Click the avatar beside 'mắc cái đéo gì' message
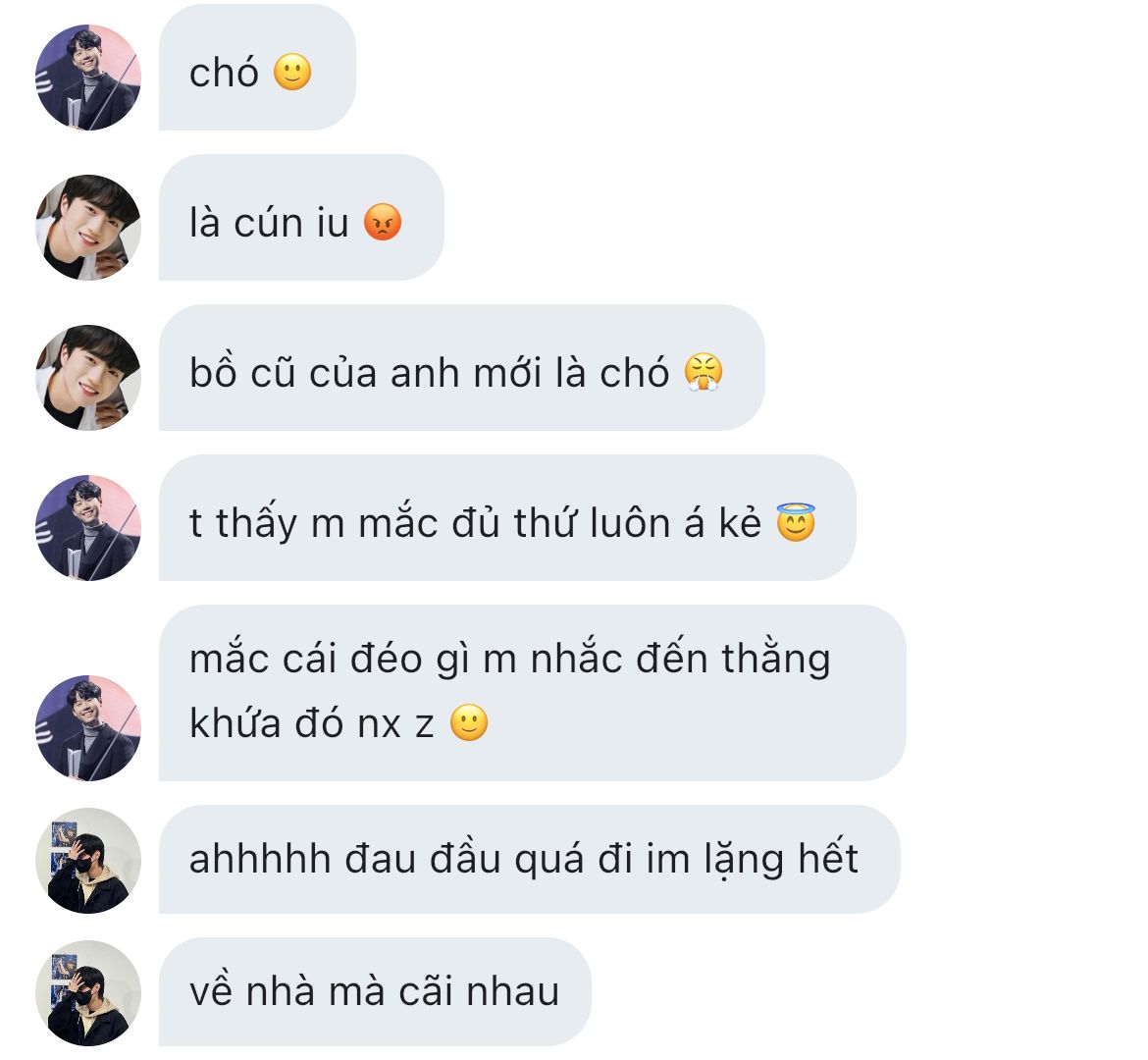 pyautogui.click(x=88, y=728)
